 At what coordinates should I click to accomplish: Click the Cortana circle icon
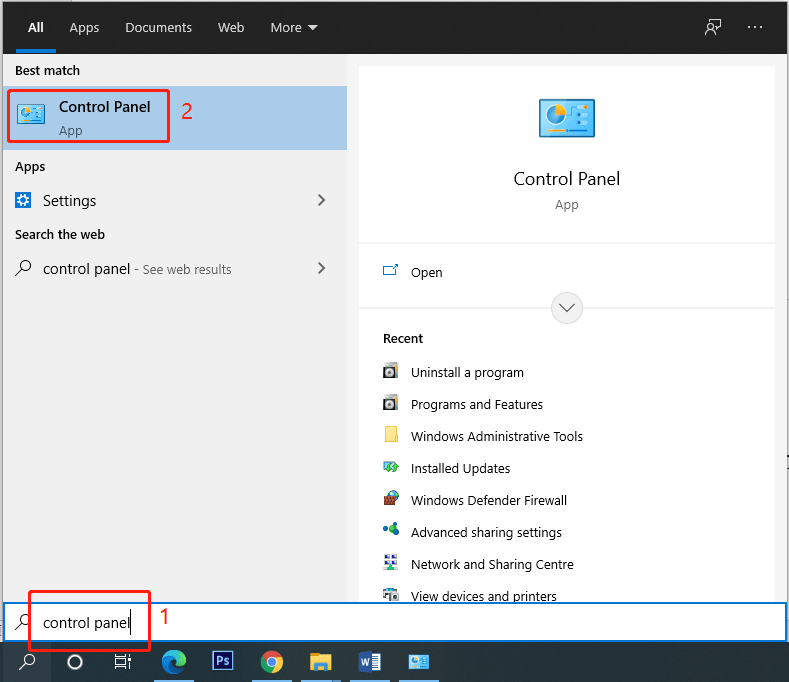coord(75,662)
